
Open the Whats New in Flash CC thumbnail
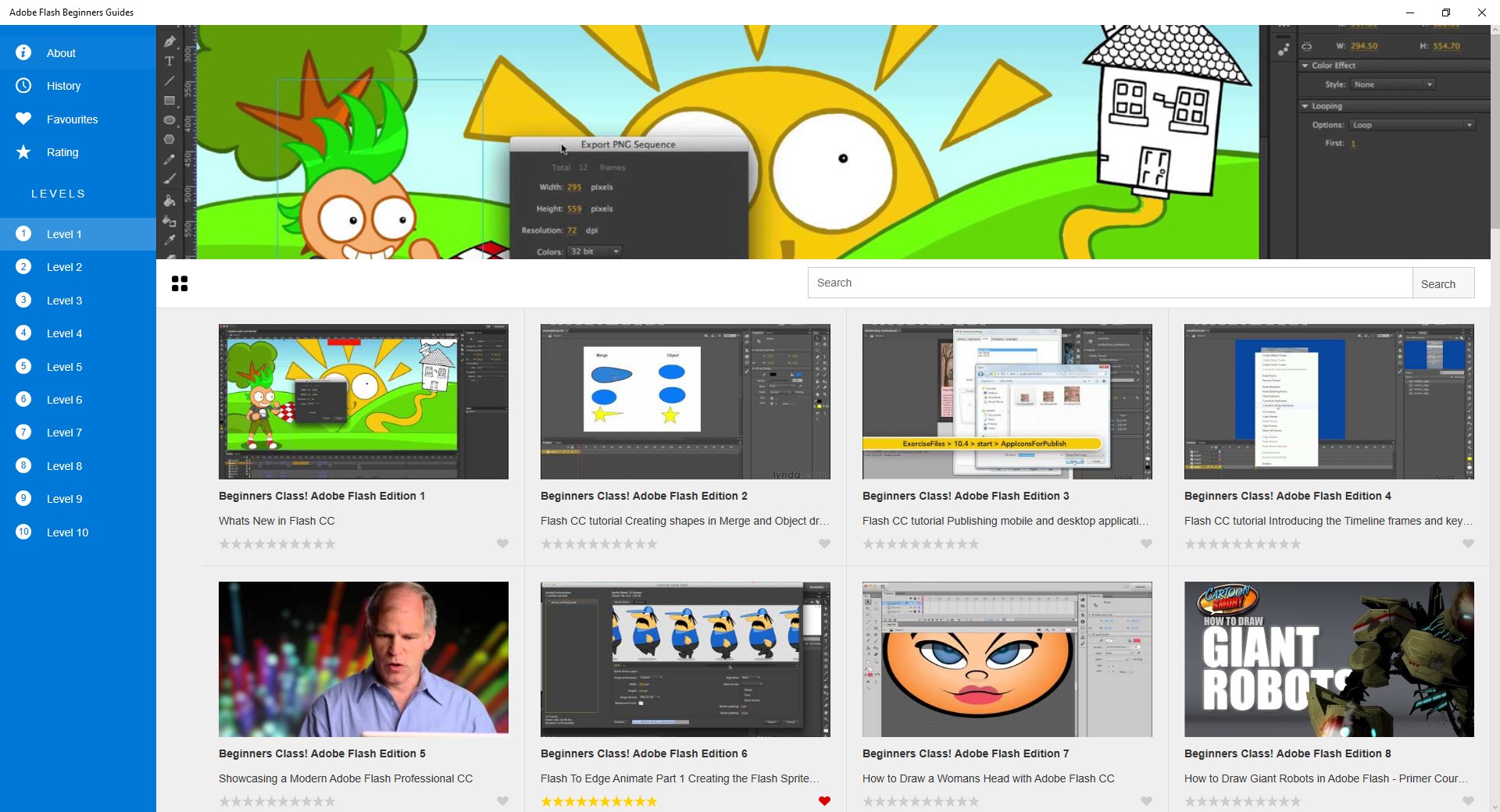point(363,401)
